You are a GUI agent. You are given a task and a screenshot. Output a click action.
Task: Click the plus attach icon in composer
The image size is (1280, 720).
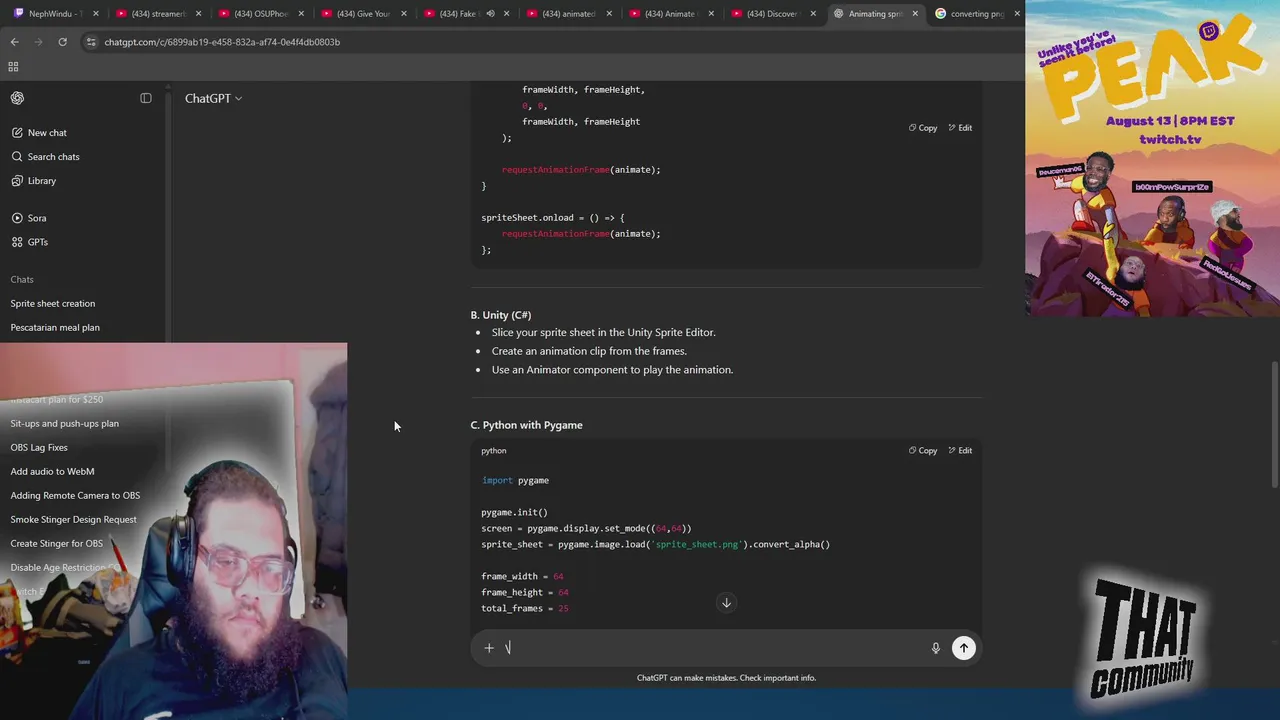[489, 648]
